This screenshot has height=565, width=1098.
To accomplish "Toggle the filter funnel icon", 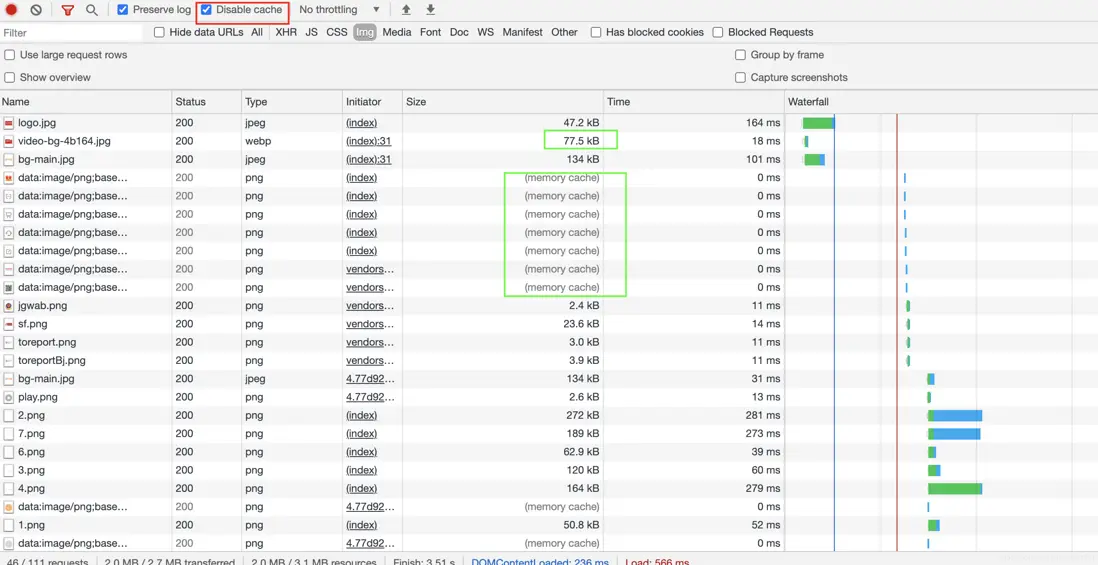I will [x=67, y=10].
